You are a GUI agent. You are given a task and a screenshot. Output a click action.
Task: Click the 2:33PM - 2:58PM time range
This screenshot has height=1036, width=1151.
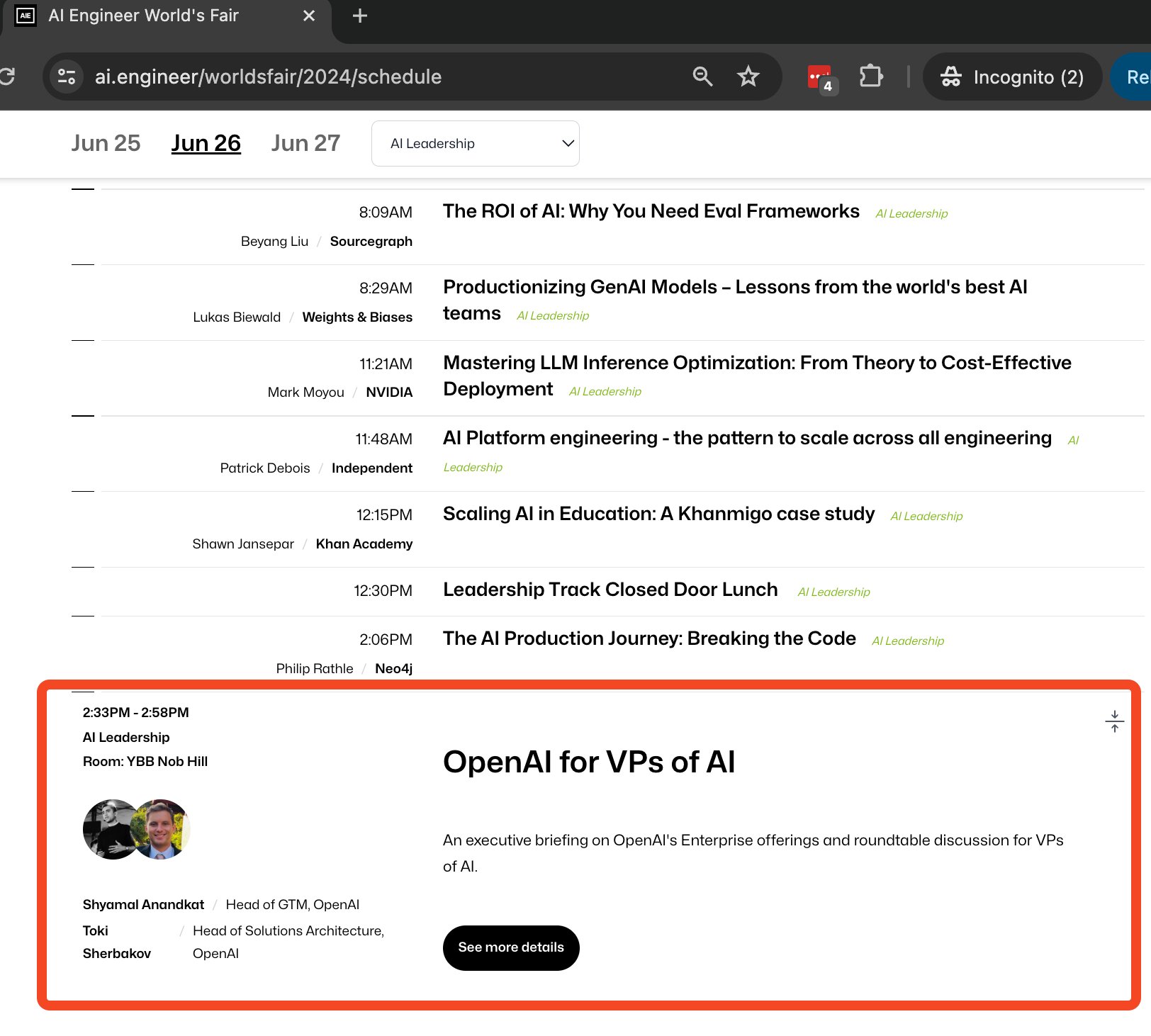[136, 712]
